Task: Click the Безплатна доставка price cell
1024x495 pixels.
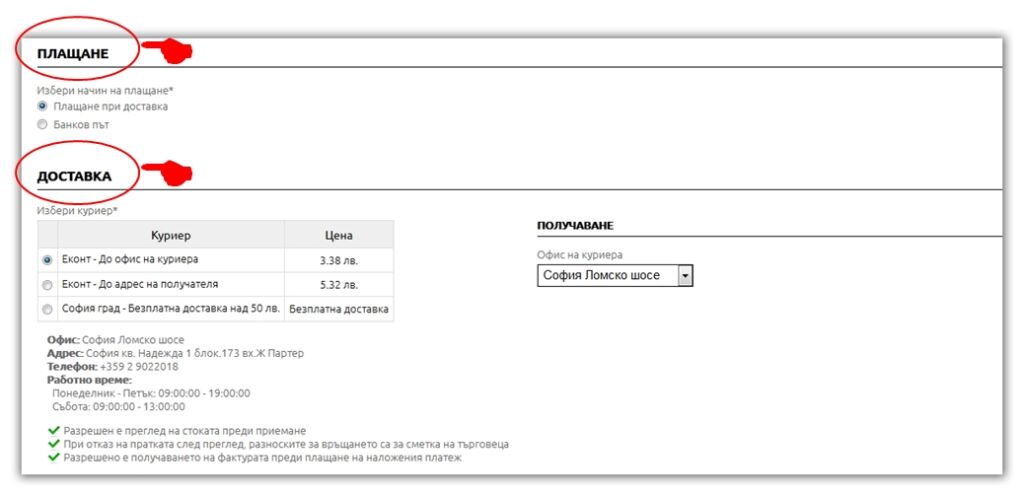Action: pos(339,310)
